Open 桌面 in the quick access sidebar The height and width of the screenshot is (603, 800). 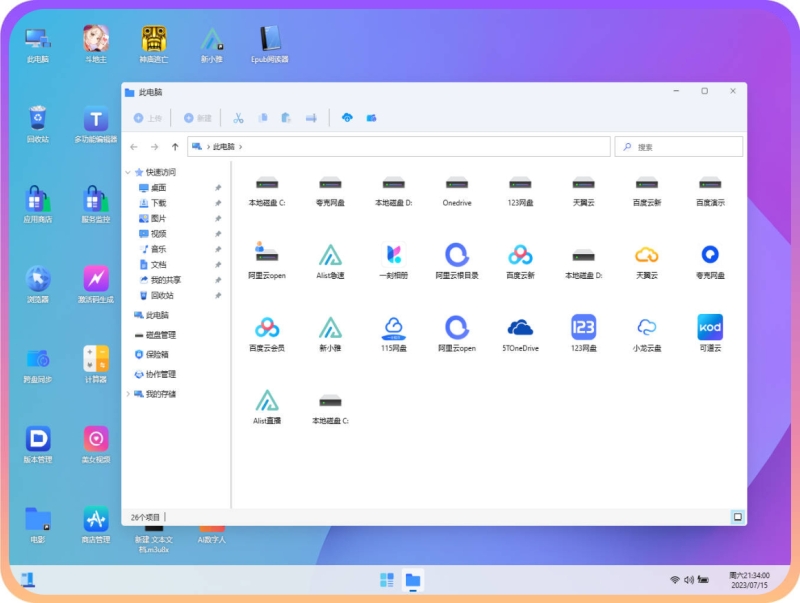pos(153,188)
